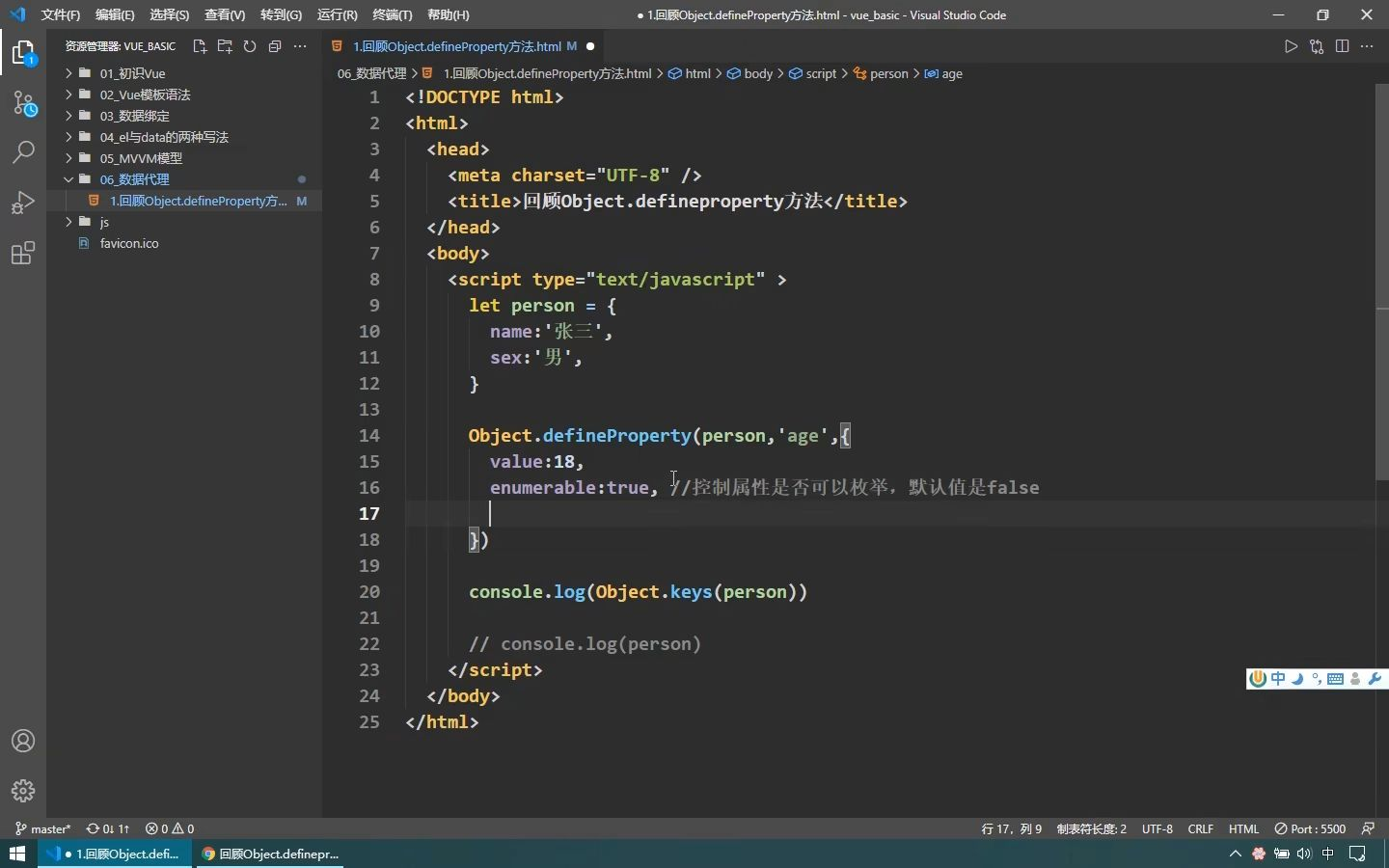This screenshot has width=1389, height=868.
Task: Switch to Chrome window in taskbar
Action: tap(270, 854)
